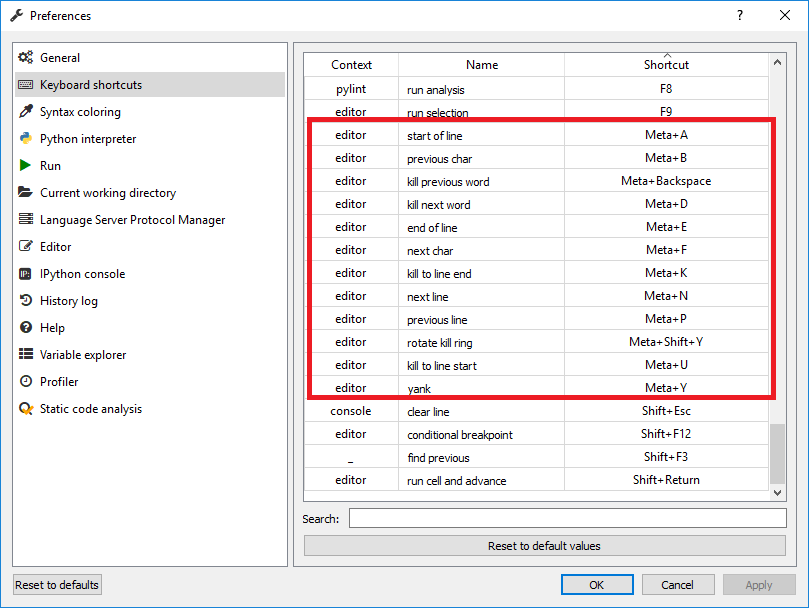Click the Editor pencil icon
This screenshot has width=809, height=608.
pyautogui.click(x=26, y=246)
